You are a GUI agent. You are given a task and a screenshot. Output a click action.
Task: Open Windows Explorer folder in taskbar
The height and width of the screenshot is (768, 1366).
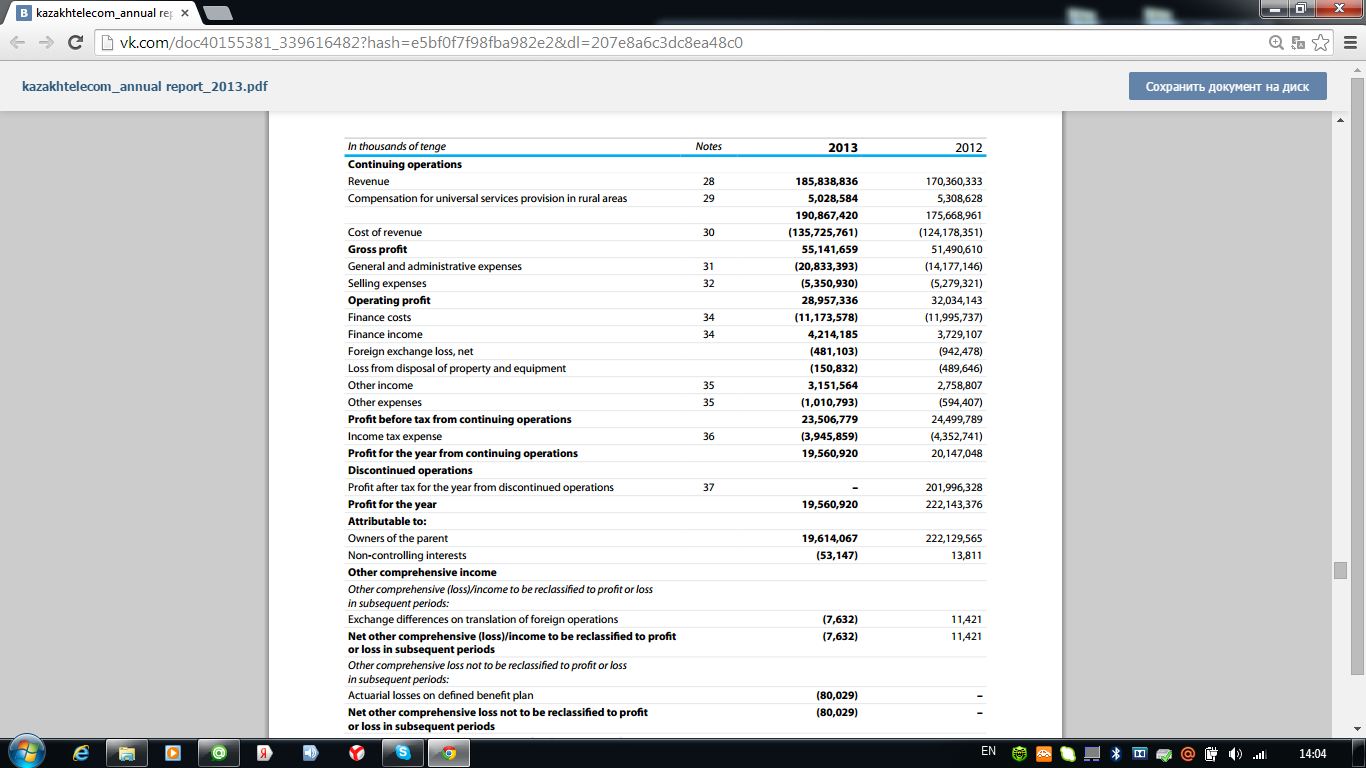[127, 752]
